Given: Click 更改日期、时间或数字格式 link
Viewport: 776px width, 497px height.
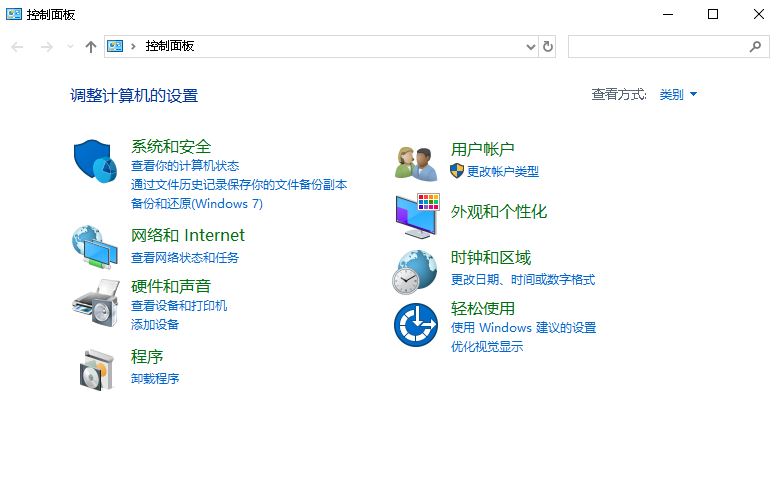Looking at the screenshot, I should [x=523, y=280].
